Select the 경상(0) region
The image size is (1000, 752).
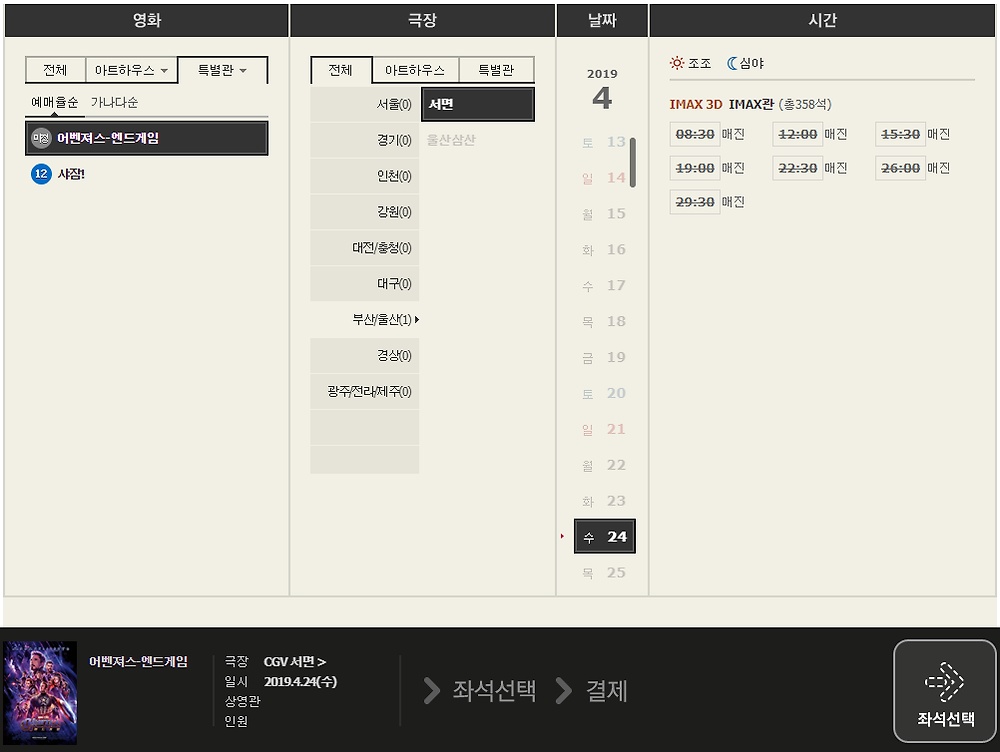pos(365,355)
